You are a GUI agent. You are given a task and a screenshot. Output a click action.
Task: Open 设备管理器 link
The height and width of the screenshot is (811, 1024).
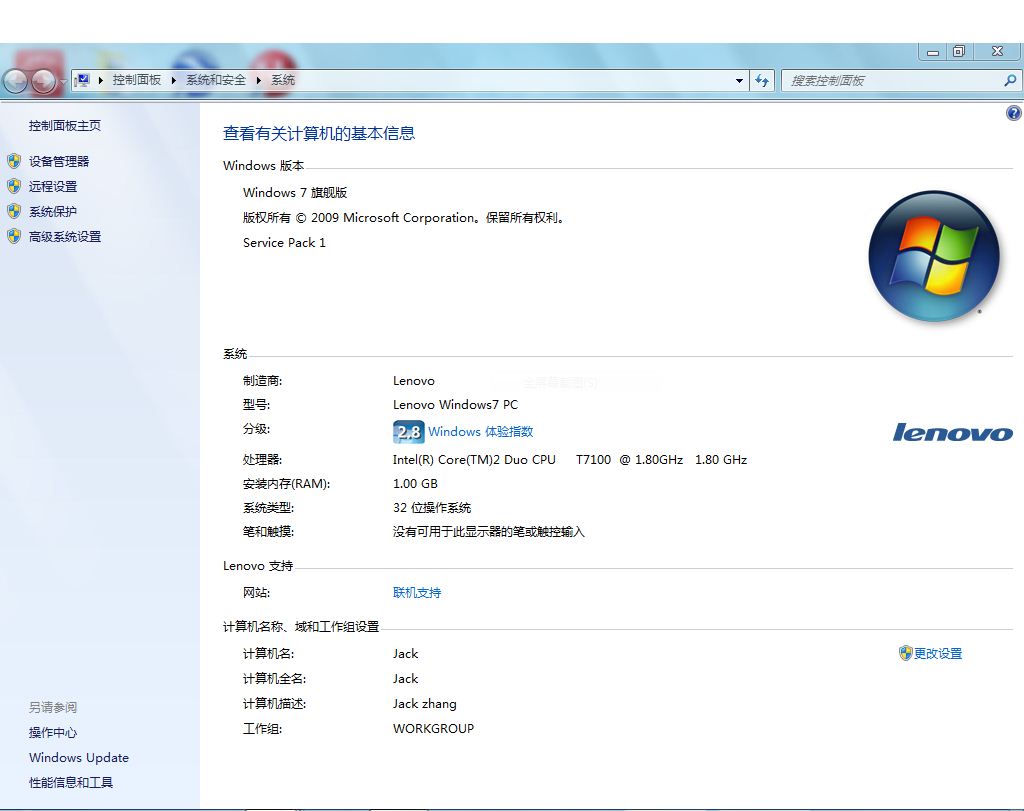pos(59,161)
